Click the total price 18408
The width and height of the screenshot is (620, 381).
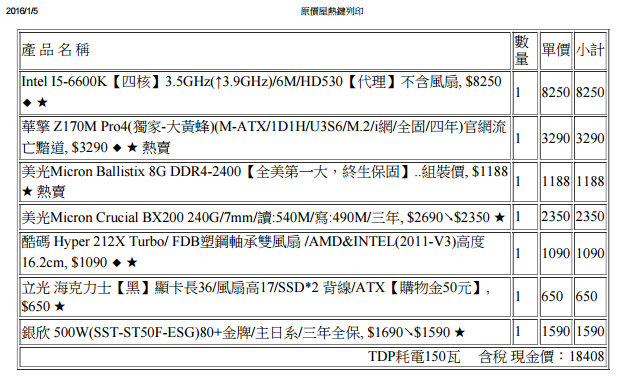[x=587, y=356]
